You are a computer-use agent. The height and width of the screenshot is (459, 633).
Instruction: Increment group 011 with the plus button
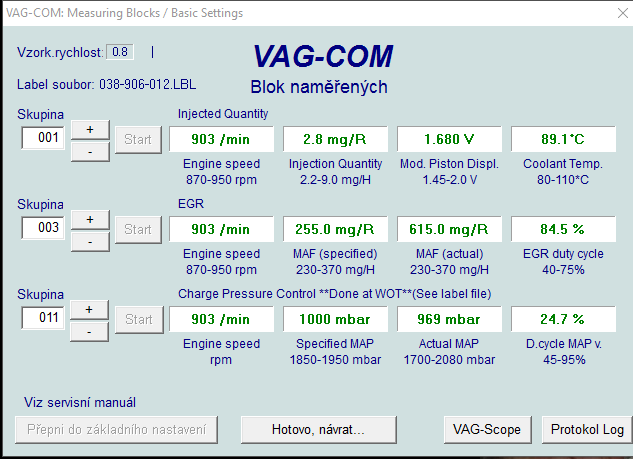[x=89, y=310]
